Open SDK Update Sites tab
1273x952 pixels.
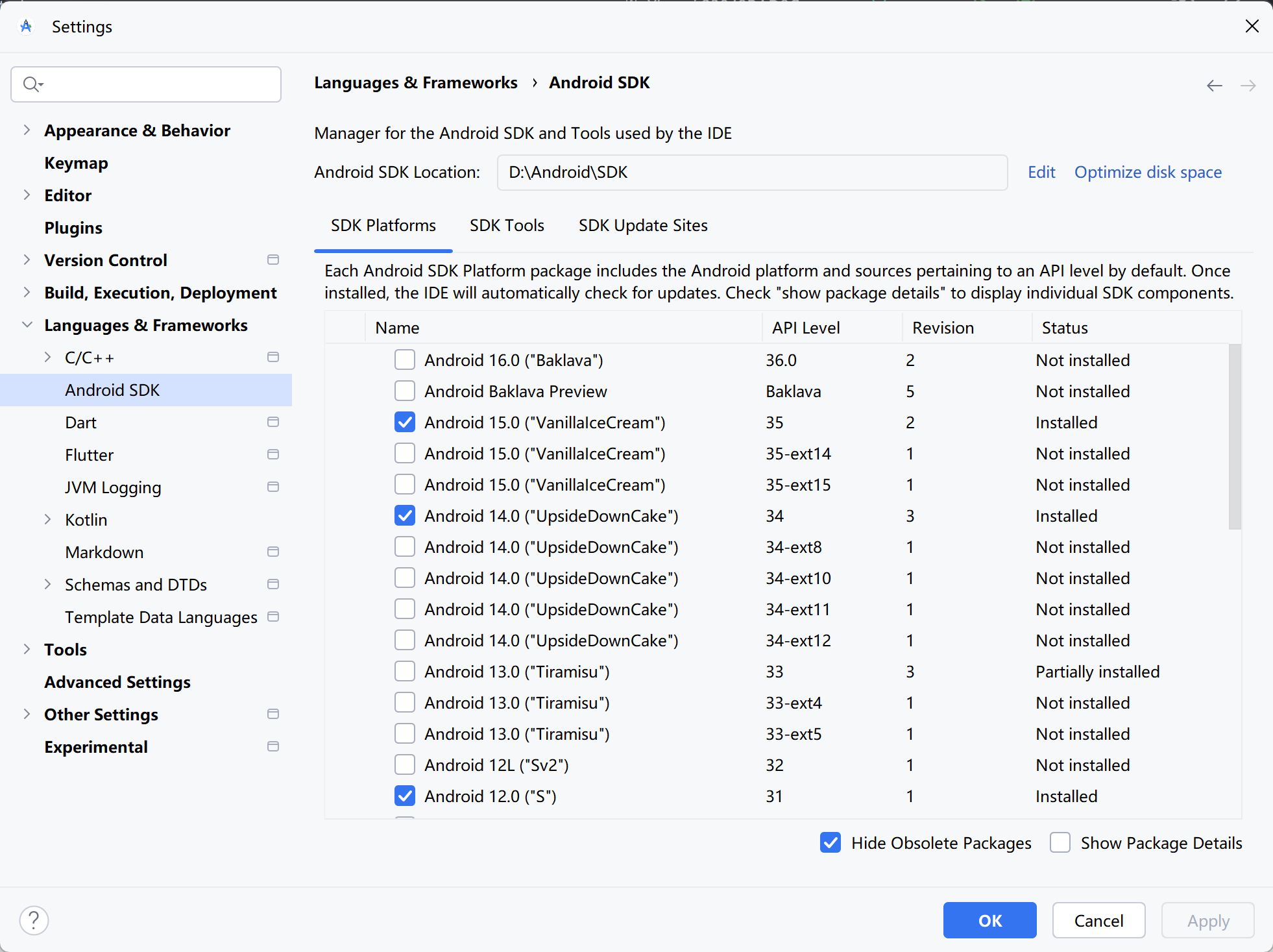coord(642,226)
